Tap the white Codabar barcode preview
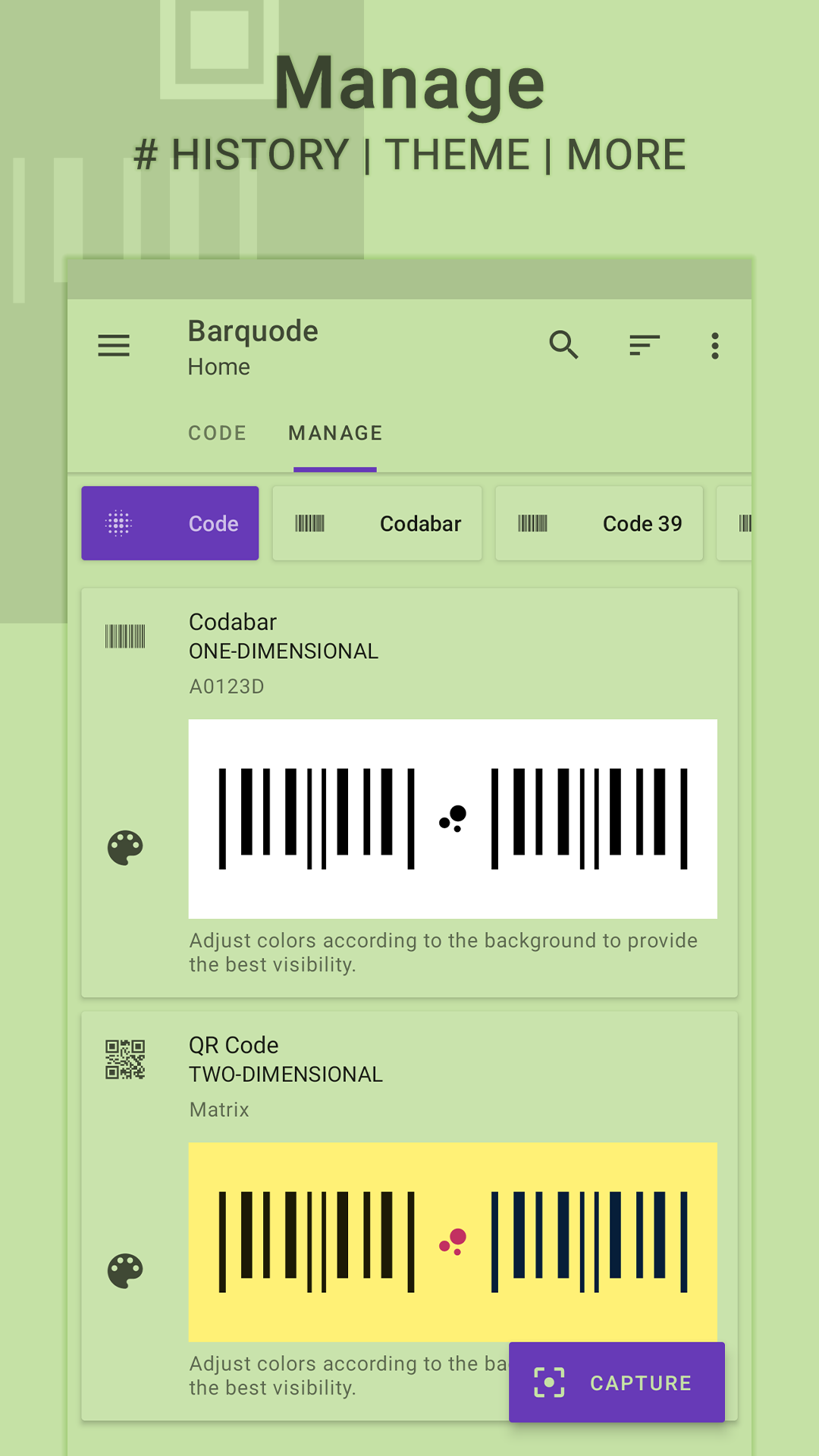The height and width of the screenshot is (1456, 819). click(x=453, y=819)
